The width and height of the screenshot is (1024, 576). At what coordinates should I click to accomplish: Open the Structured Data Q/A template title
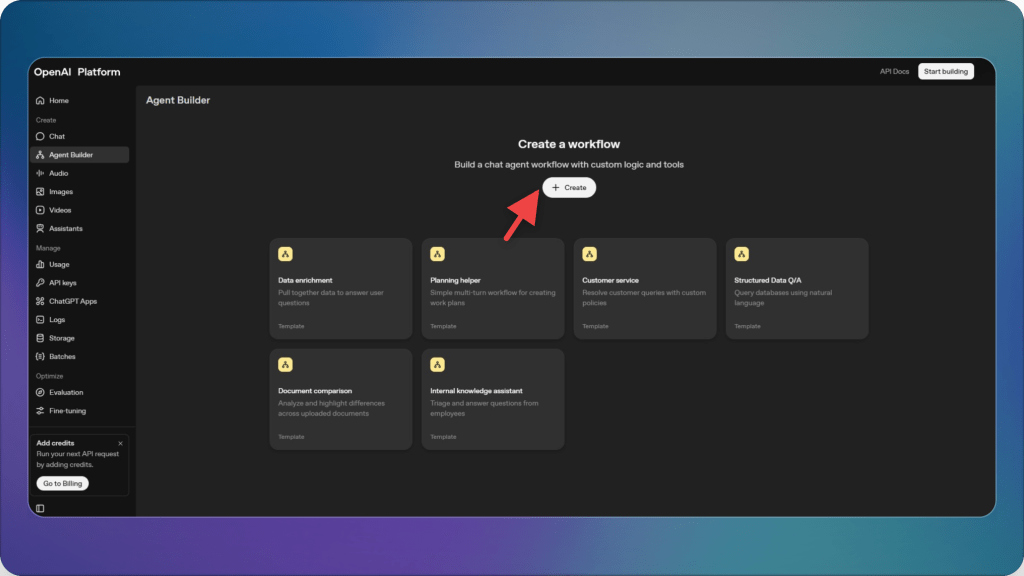(767, 280)
